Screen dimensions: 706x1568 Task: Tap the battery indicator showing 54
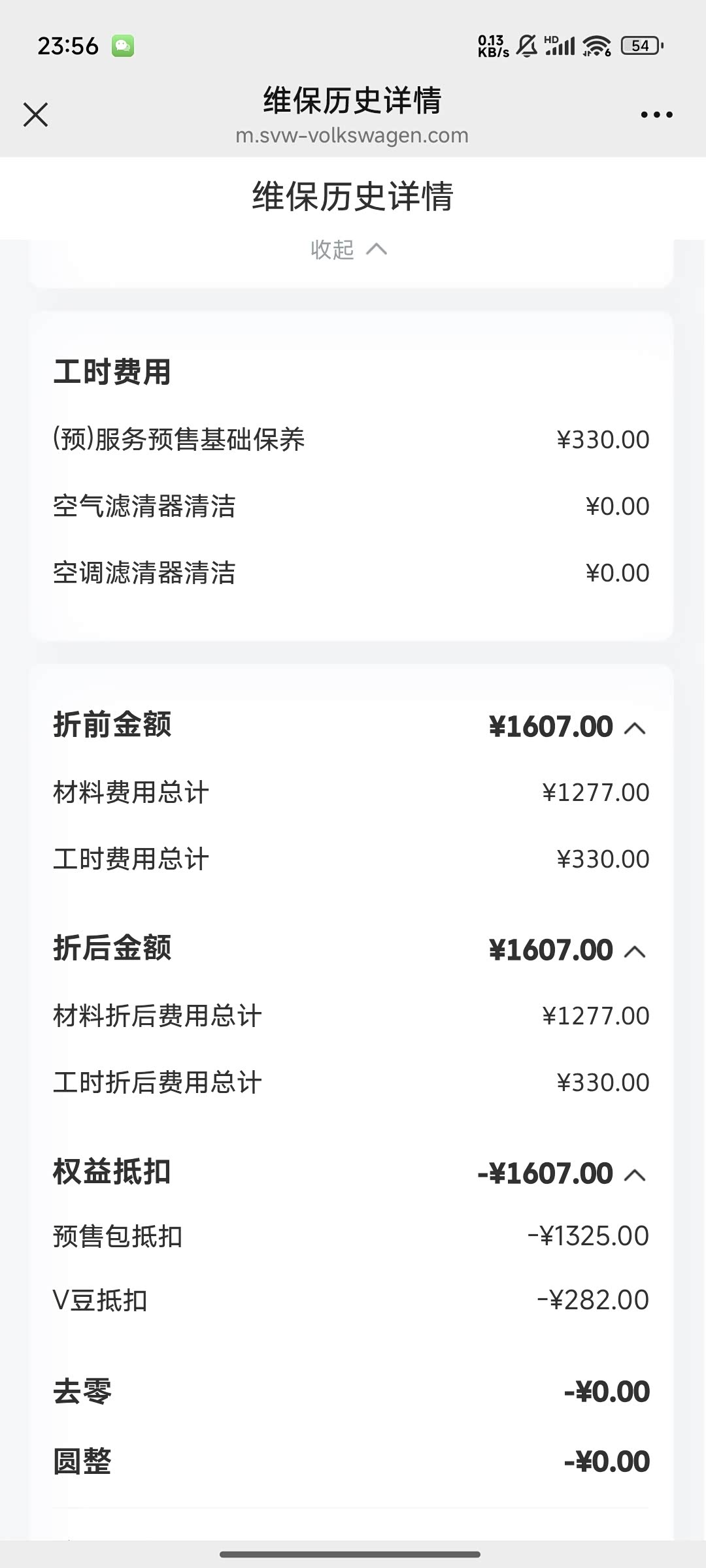641,46
